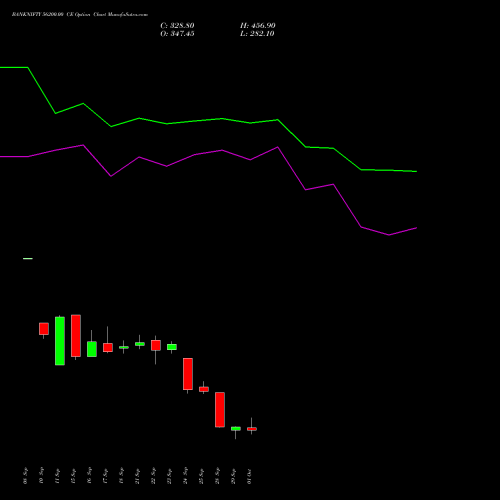This screenshot has width=500, height=500.
Task: Click the BANKNIFTY CE Option chart title
Action: [x=80, y=15]
